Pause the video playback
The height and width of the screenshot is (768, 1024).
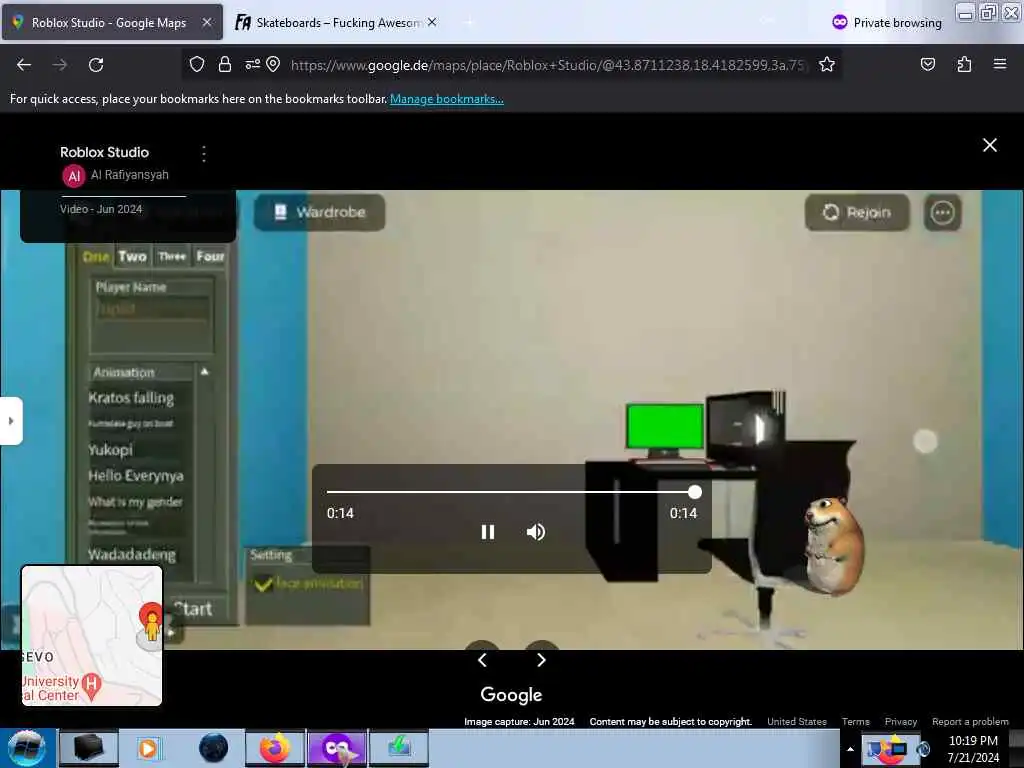pos(488,532)
